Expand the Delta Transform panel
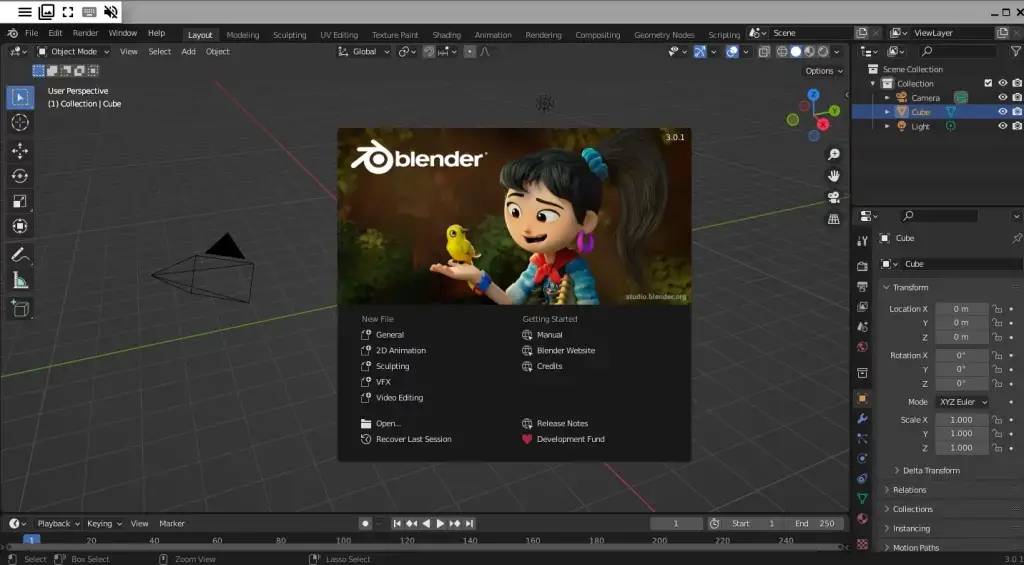 click(930, 470)
